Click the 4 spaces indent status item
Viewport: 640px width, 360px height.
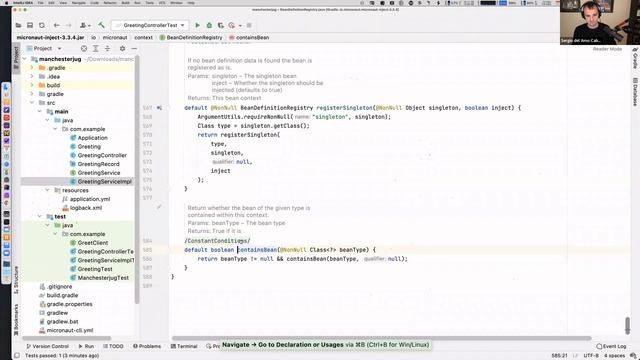pyautogui.click(x=615, y=356)
